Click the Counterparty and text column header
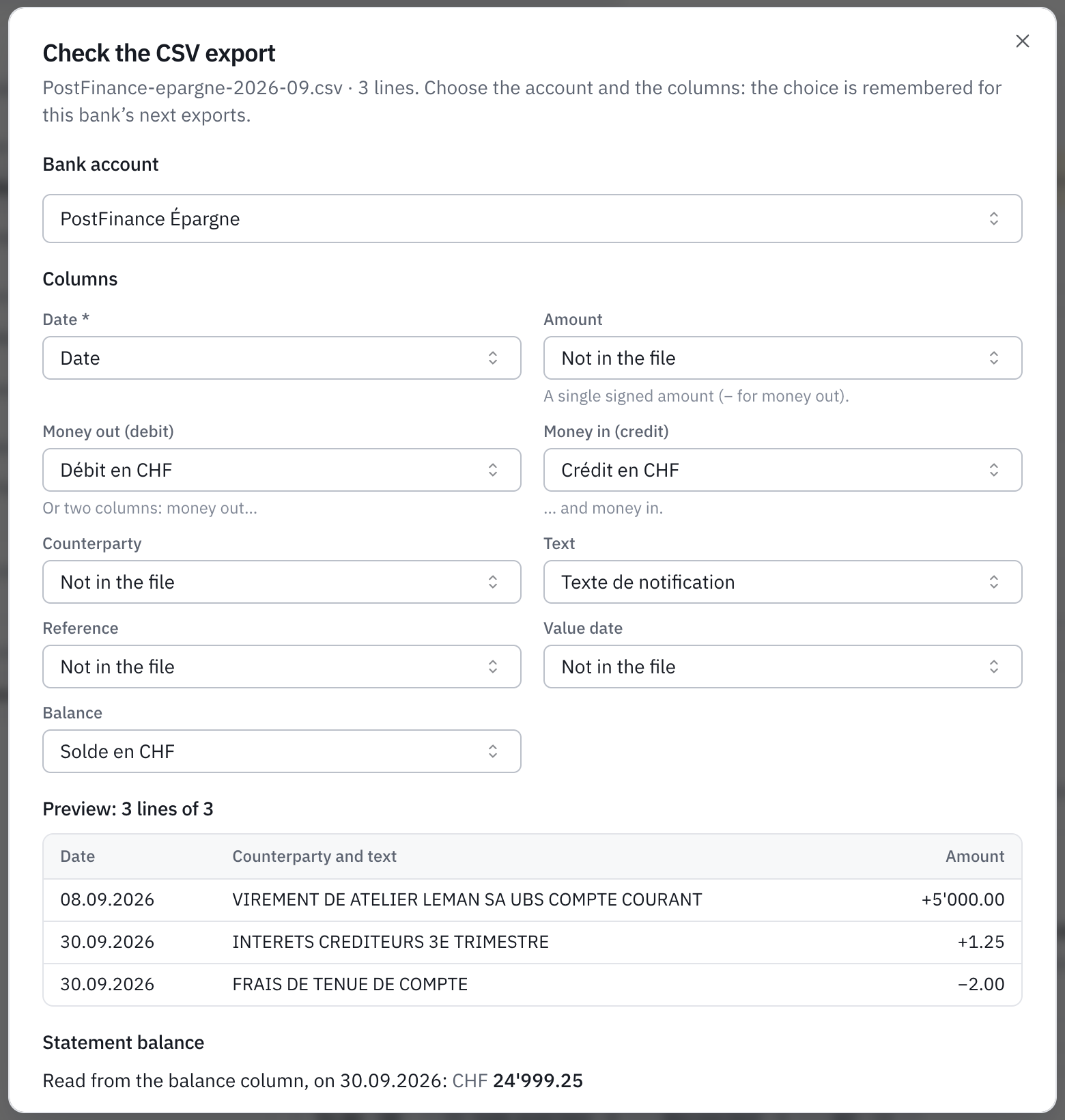 pos(314,856)
